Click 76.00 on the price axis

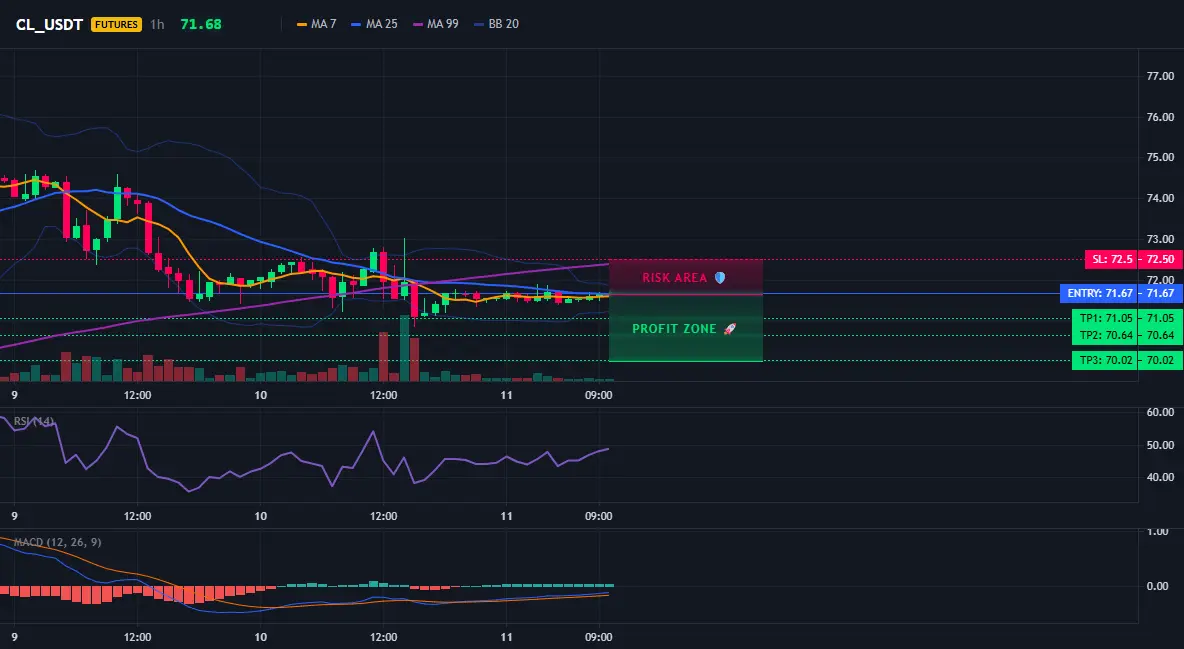click(1161, 117)
